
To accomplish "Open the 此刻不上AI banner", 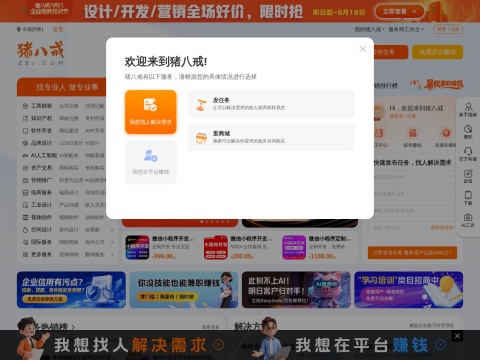I will point(296,290).
